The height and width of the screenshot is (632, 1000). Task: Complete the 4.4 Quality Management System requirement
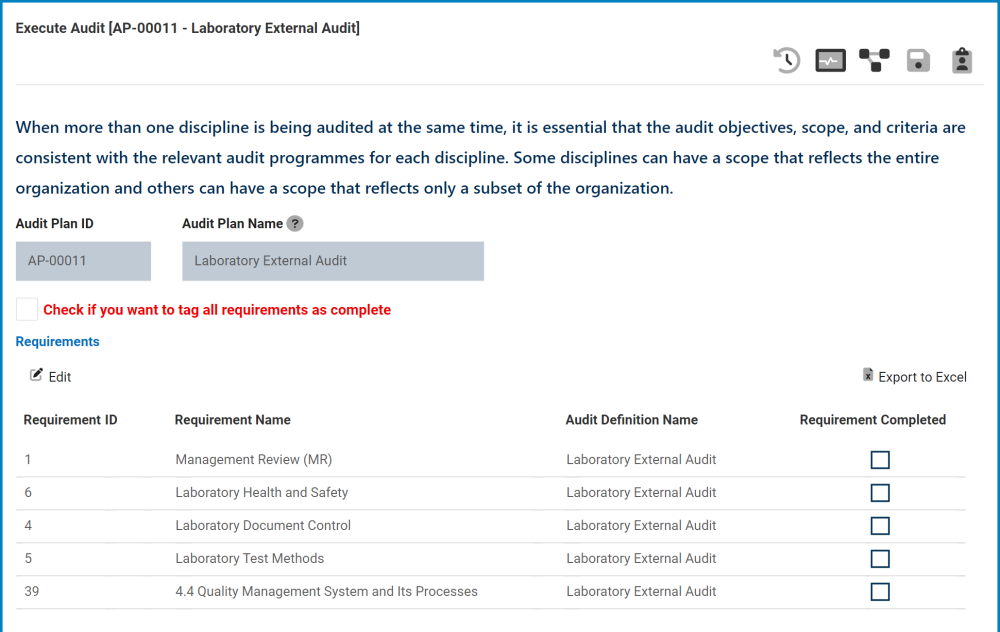(x=880, y=591)
